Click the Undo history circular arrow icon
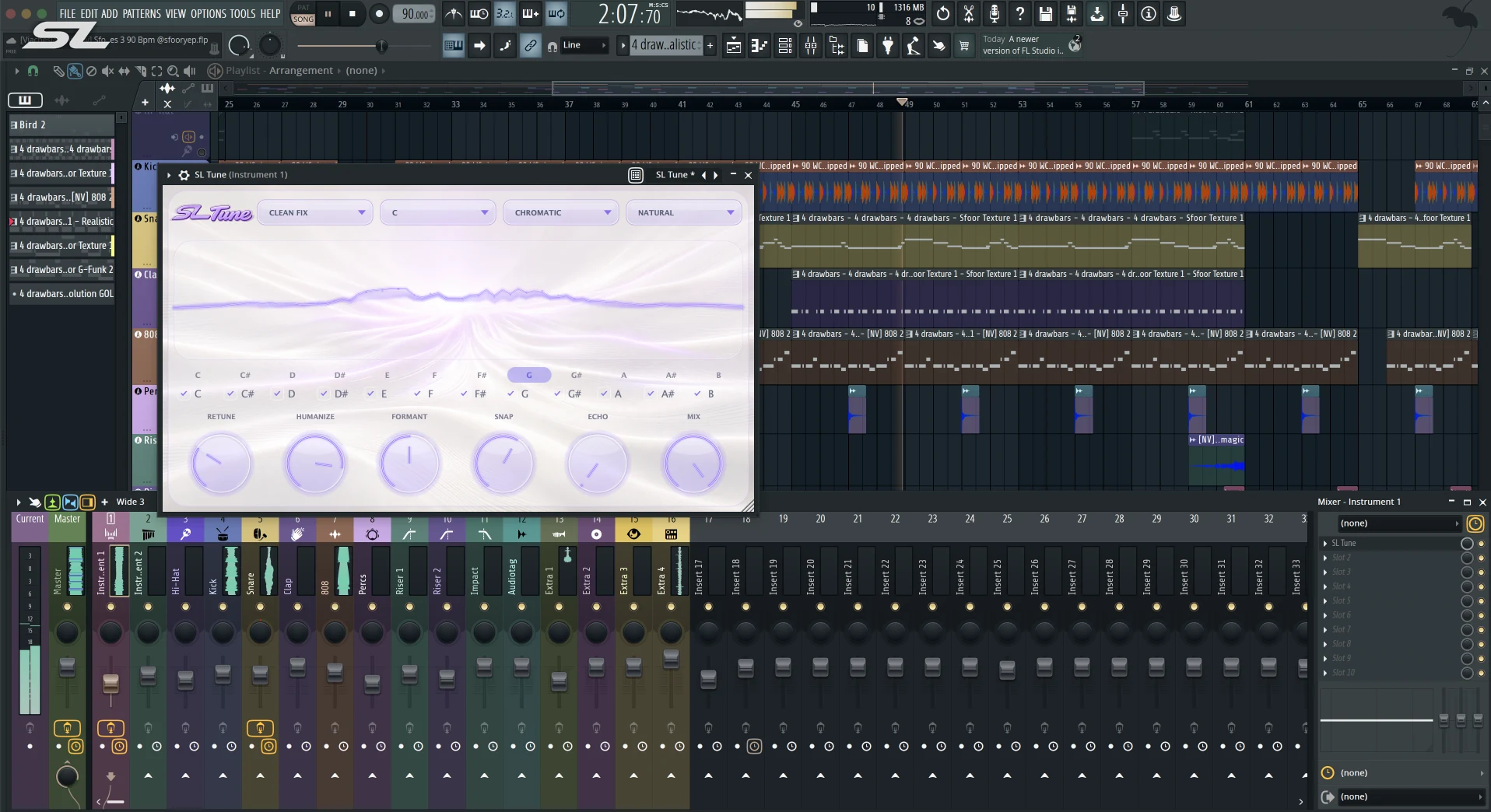 943,13
